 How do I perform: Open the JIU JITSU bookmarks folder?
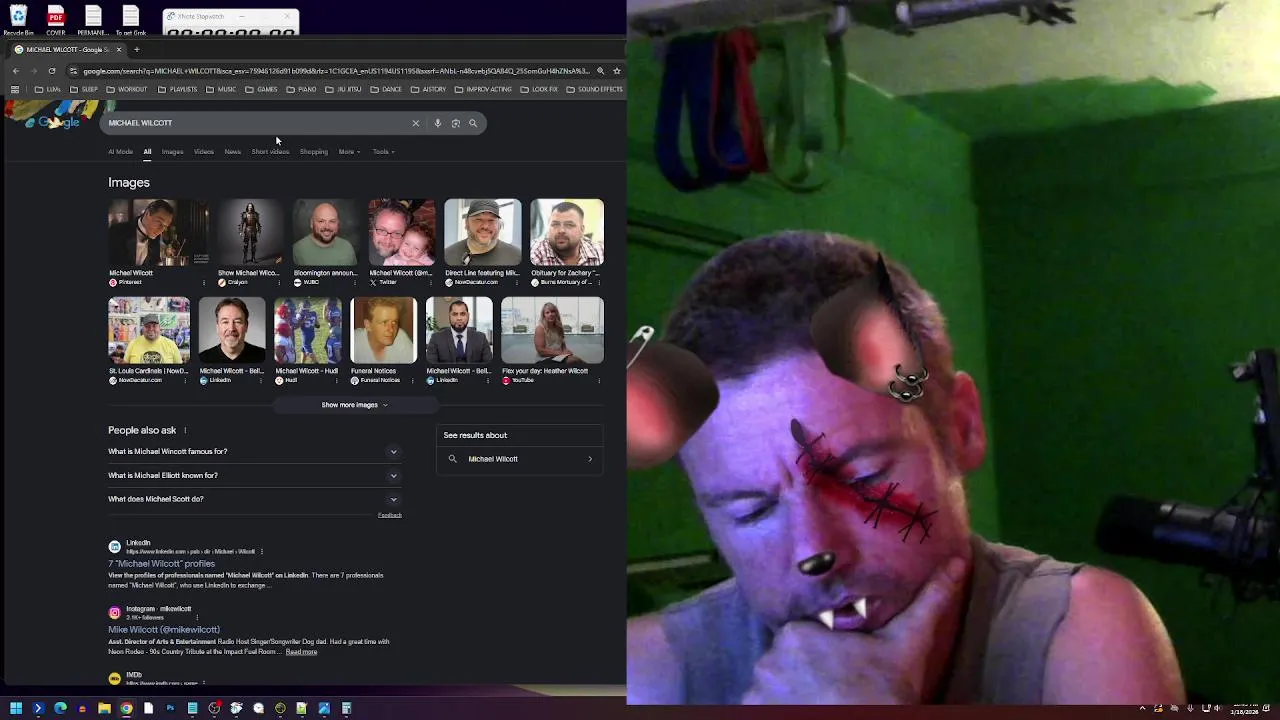coord(343,89)
